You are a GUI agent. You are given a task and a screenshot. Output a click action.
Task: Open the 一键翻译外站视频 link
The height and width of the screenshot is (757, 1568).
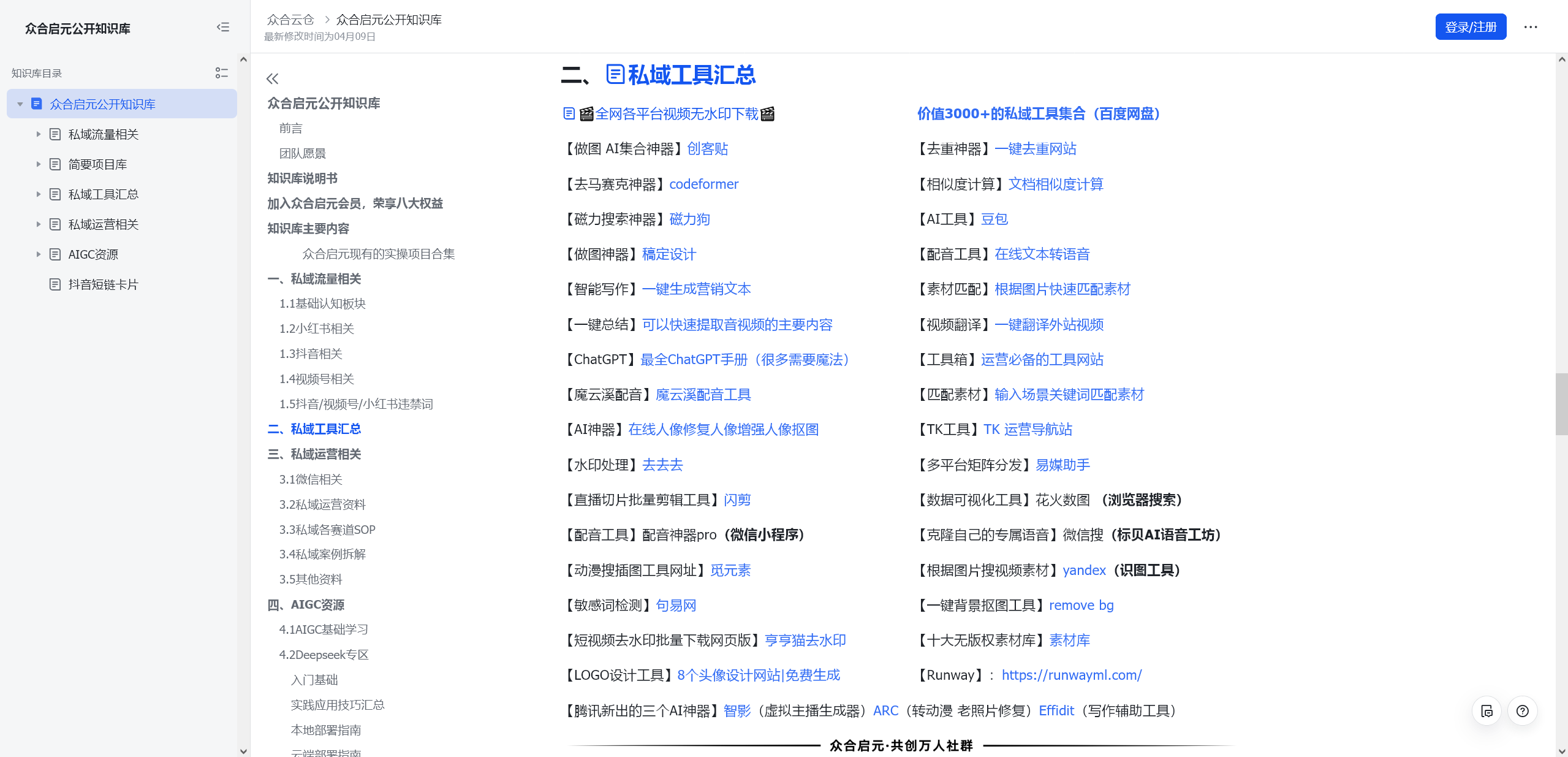(x=1048, y=324)
